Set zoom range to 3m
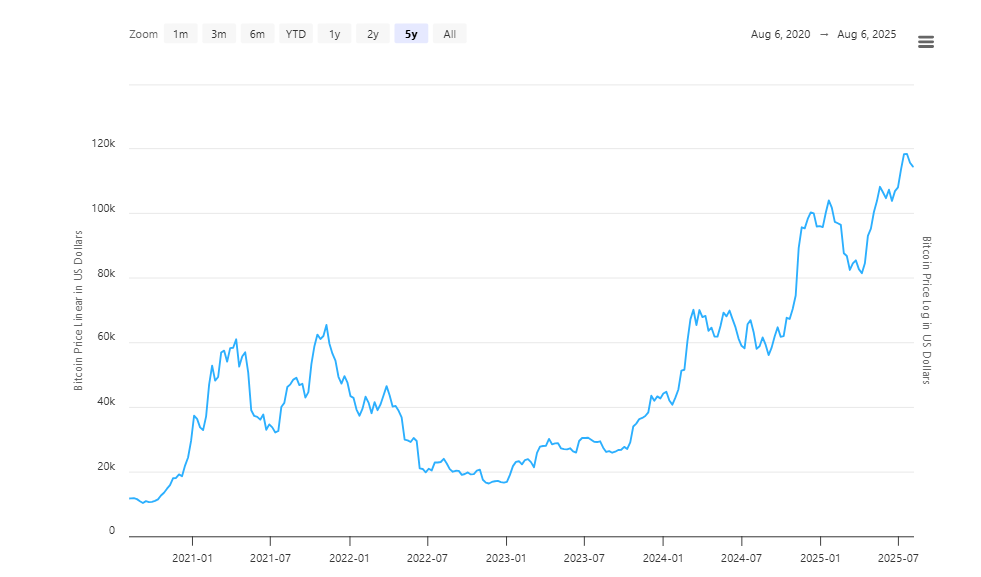 (x=219, y=34)
